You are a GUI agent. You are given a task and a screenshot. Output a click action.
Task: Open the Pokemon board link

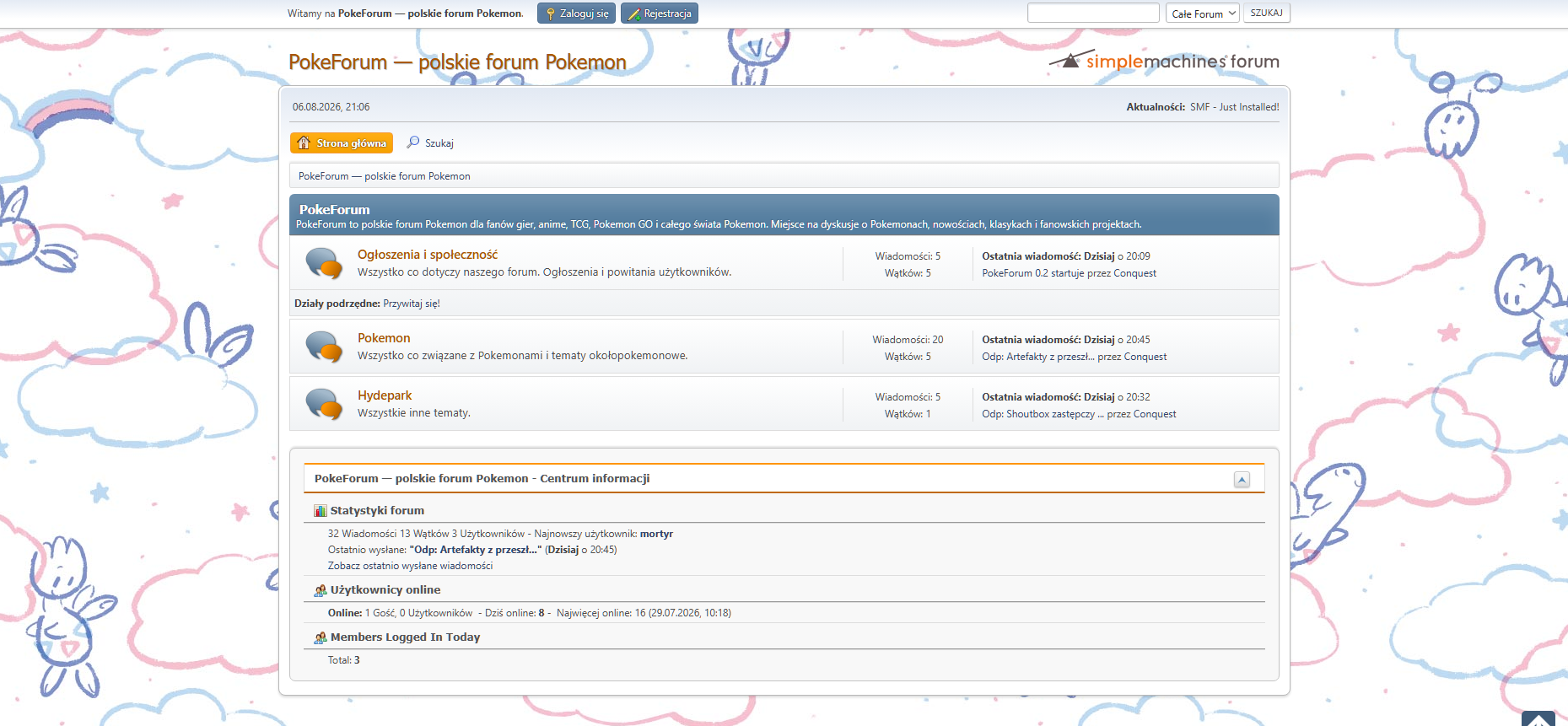[x=384, y=338]
